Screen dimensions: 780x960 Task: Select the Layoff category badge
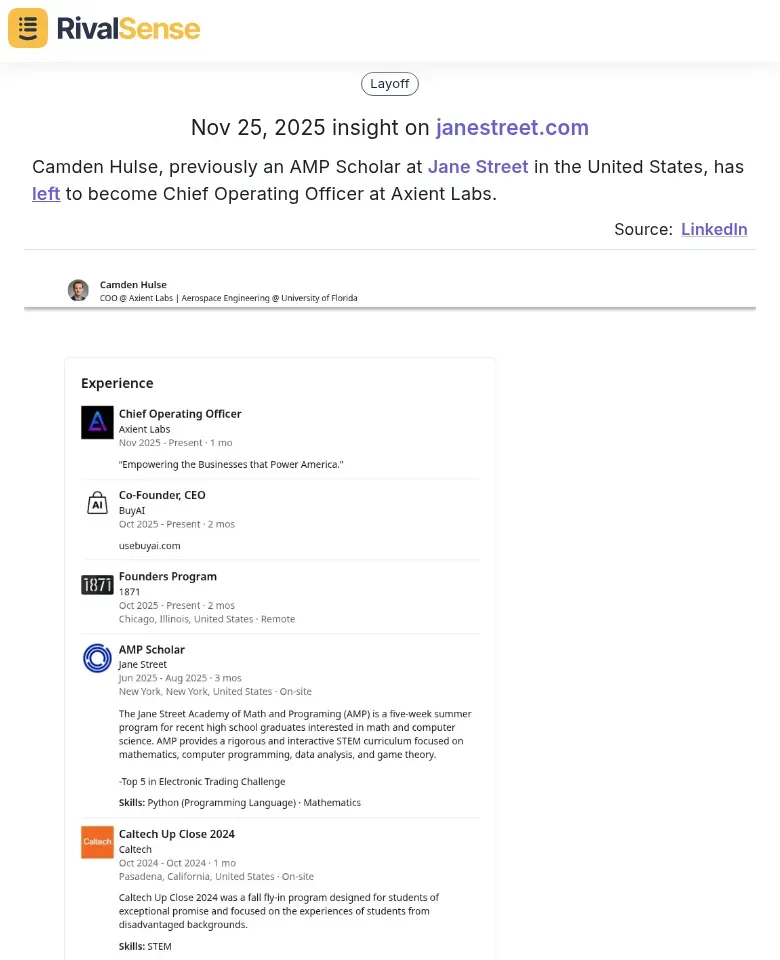click(389, 84)
